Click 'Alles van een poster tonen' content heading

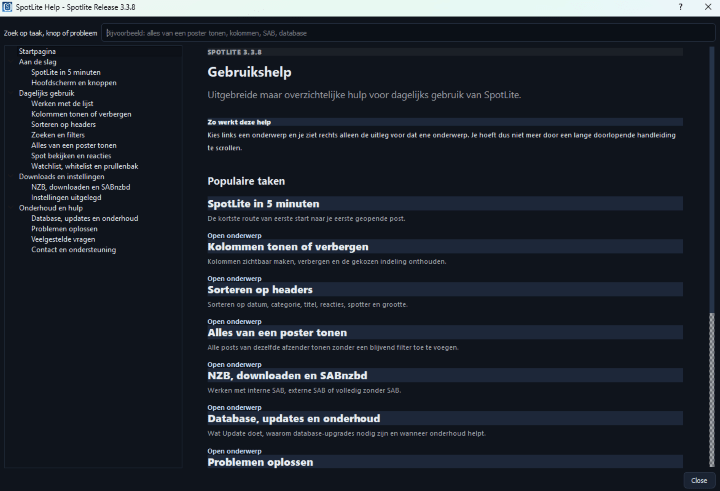point(277,333)
